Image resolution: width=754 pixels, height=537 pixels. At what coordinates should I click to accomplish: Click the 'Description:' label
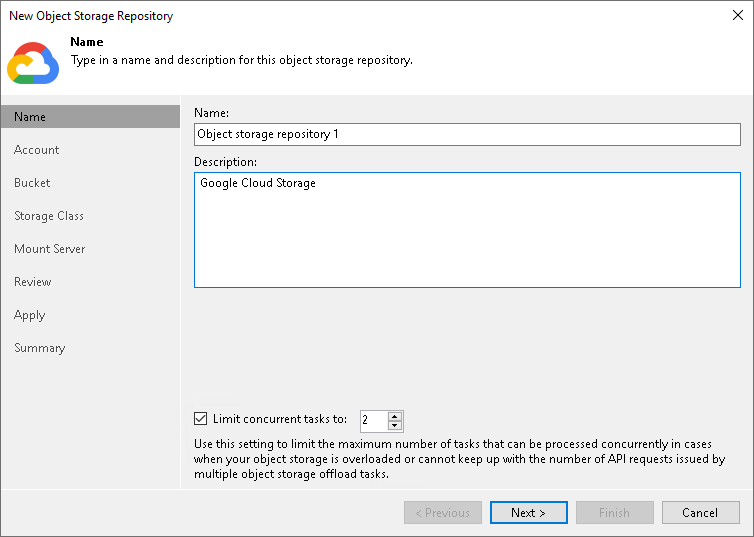(x=225, y=162)
